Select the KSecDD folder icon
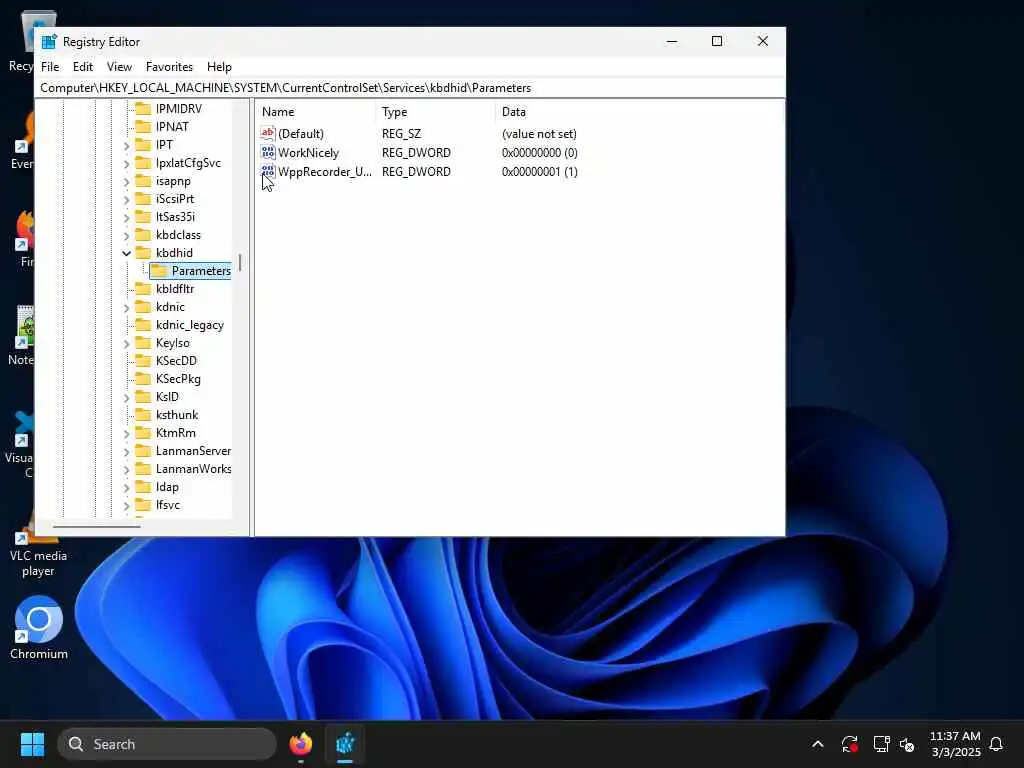 (142, 360)
